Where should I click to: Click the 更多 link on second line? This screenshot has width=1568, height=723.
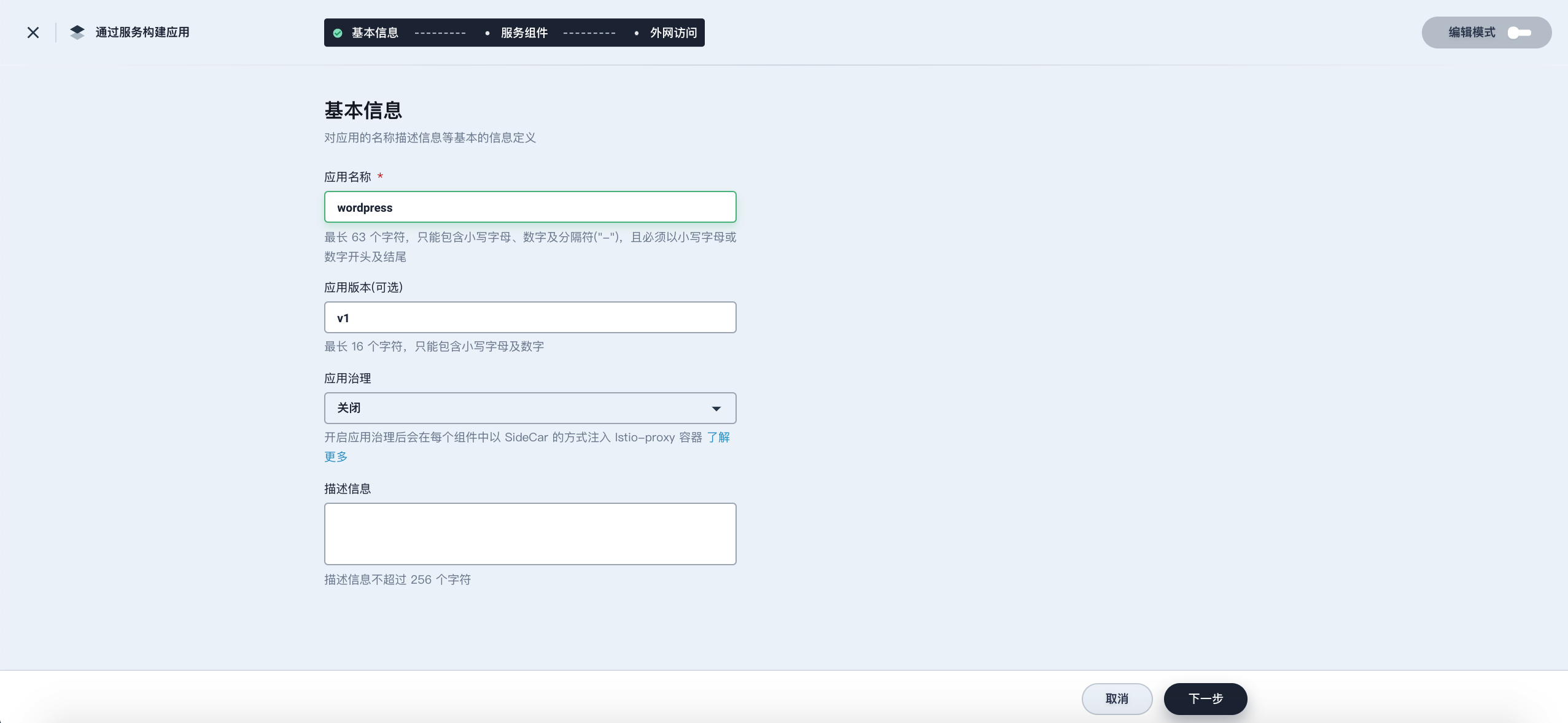point(336,457)
